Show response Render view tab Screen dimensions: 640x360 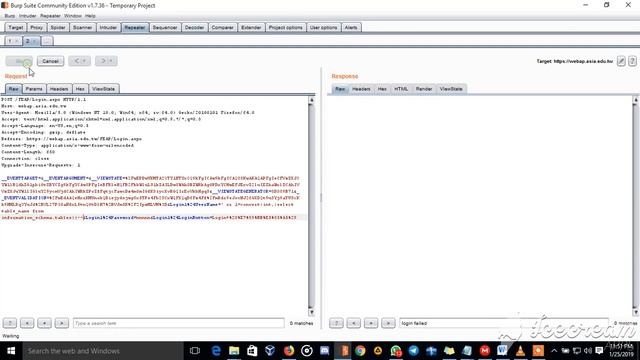[x=424, y=89]
